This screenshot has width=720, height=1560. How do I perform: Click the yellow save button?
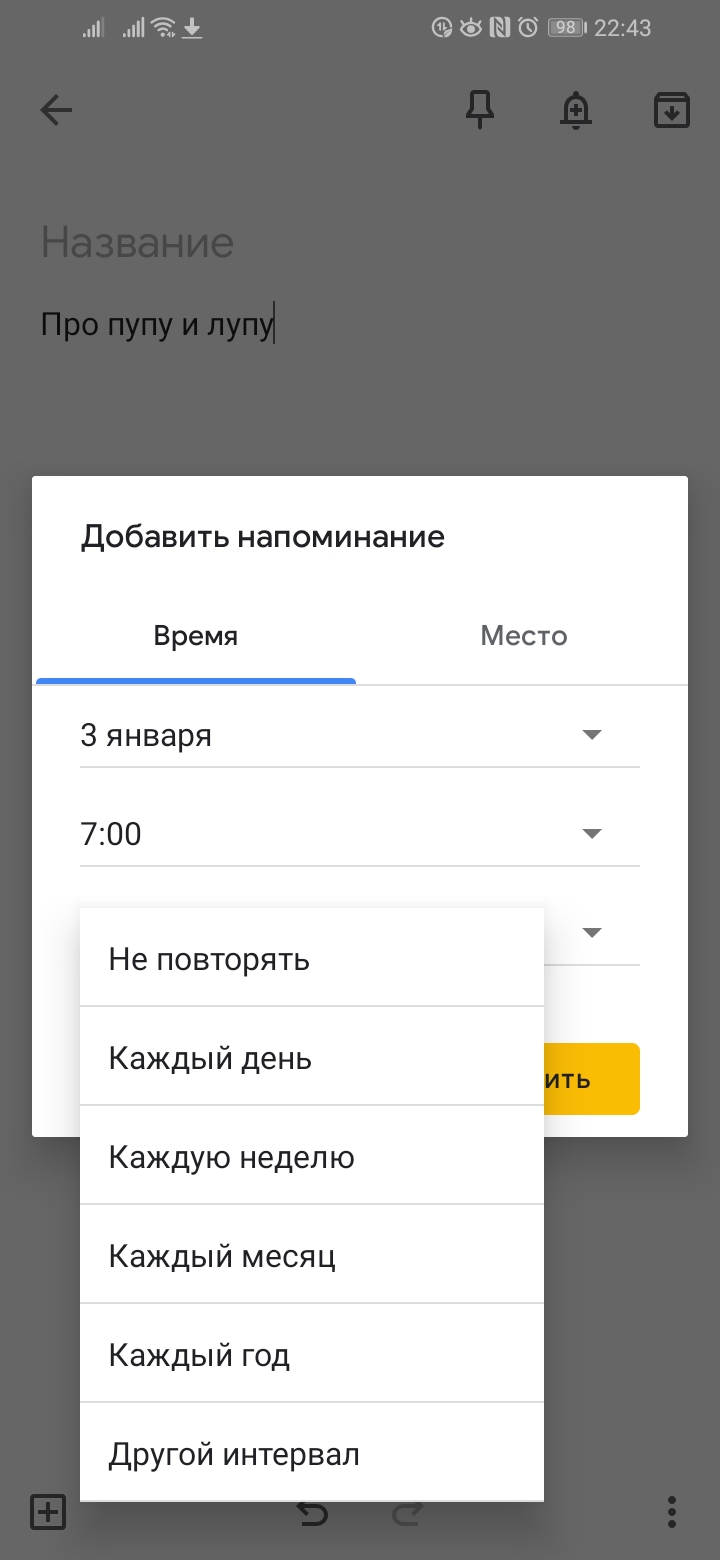click(592, 1079)
